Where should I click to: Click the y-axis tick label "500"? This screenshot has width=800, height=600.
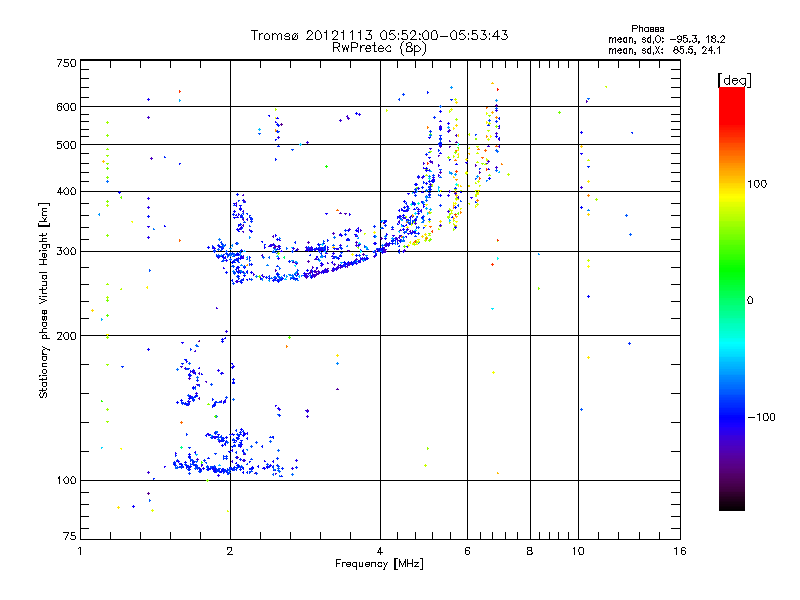(x=66, y=145)
